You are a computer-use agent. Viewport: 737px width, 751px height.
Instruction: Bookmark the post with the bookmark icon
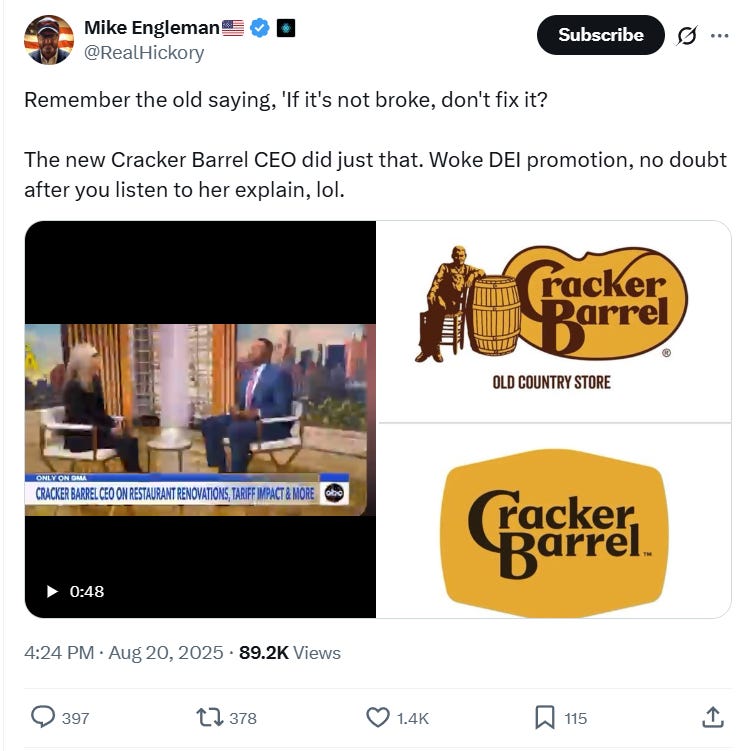click(x=544, y=717)
